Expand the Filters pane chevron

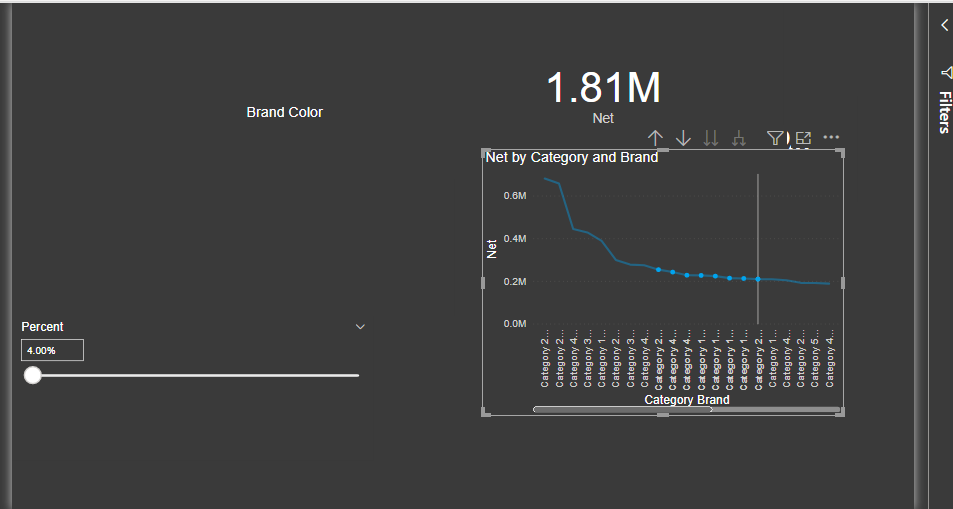(x=944, y=25)
